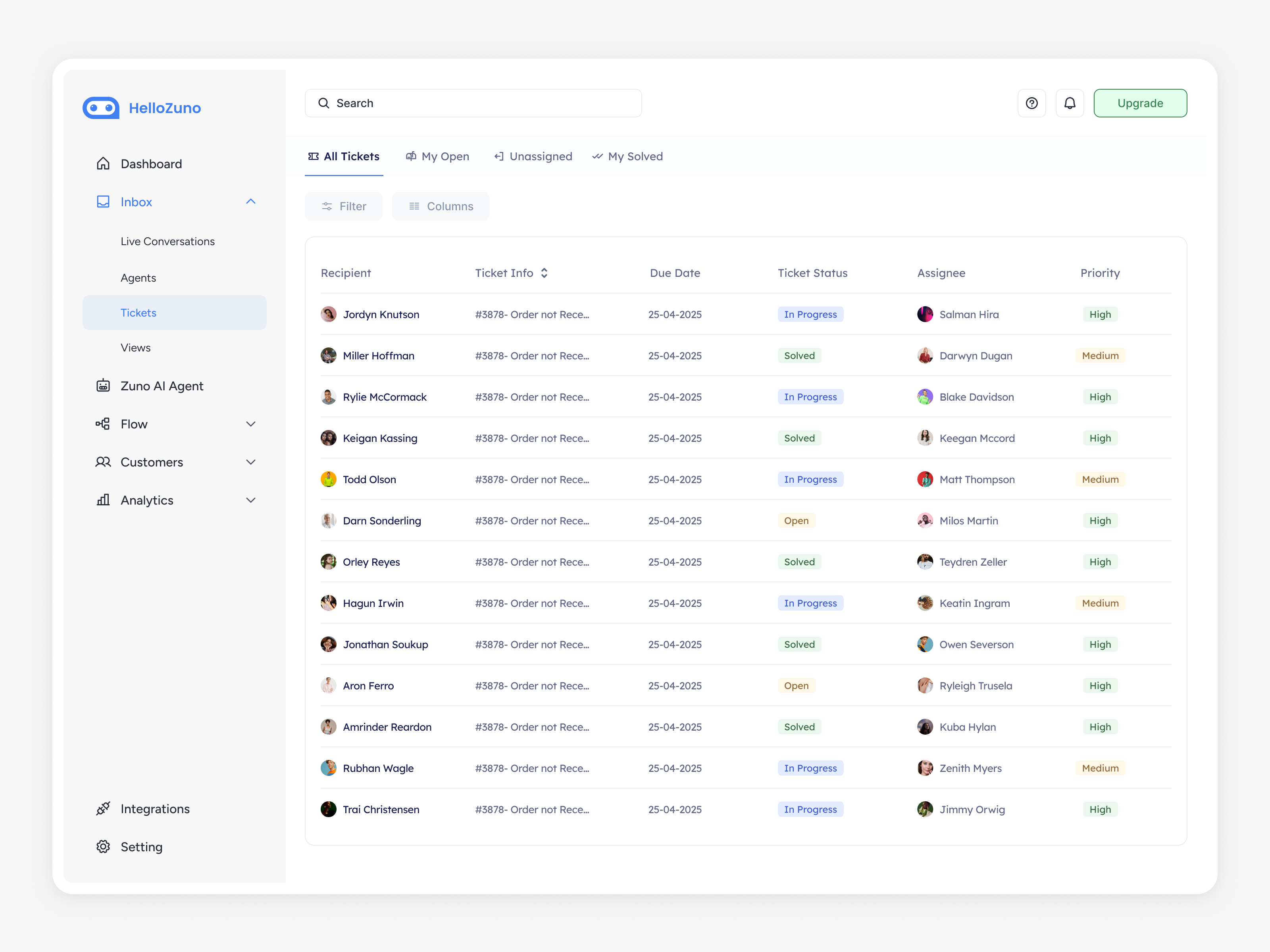Expand the Flow submenu chevron
Image resolution: width=1270 pixels, height=952 pixels.
[x=251, y=424]
